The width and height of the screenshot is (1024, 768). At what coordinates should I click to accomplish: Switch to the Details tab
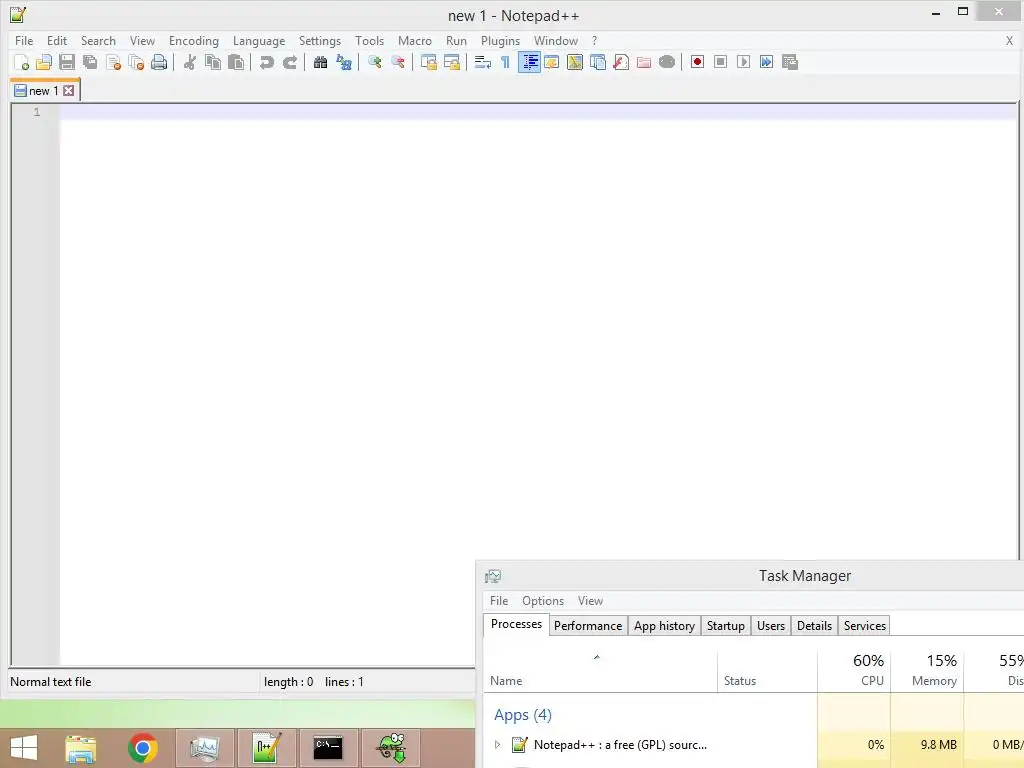(814, 626)
